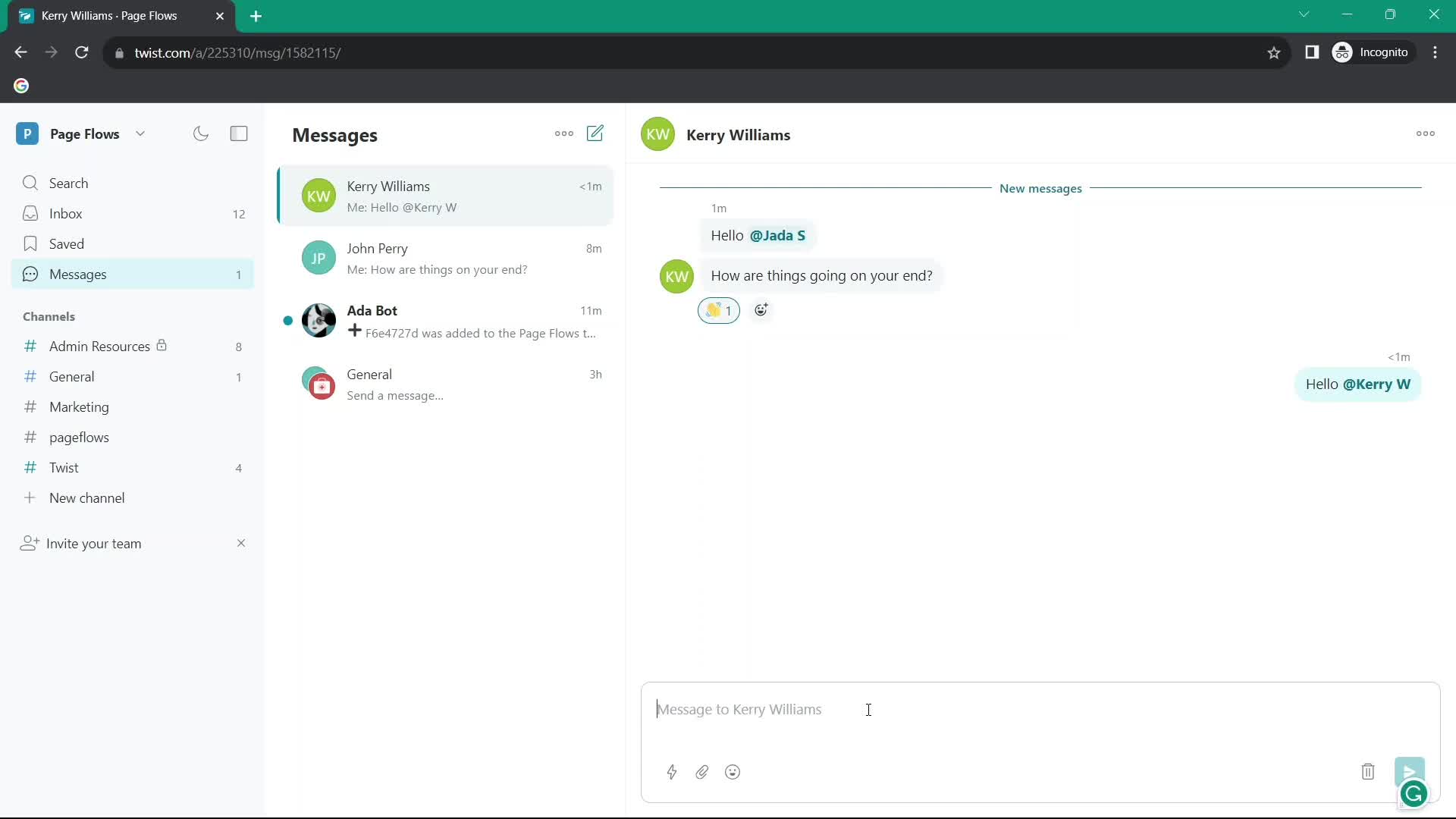The height and width of the screenshot is (819, 1456).
Task: Open the tab search chevron
Action: (x=1304, y=14)
